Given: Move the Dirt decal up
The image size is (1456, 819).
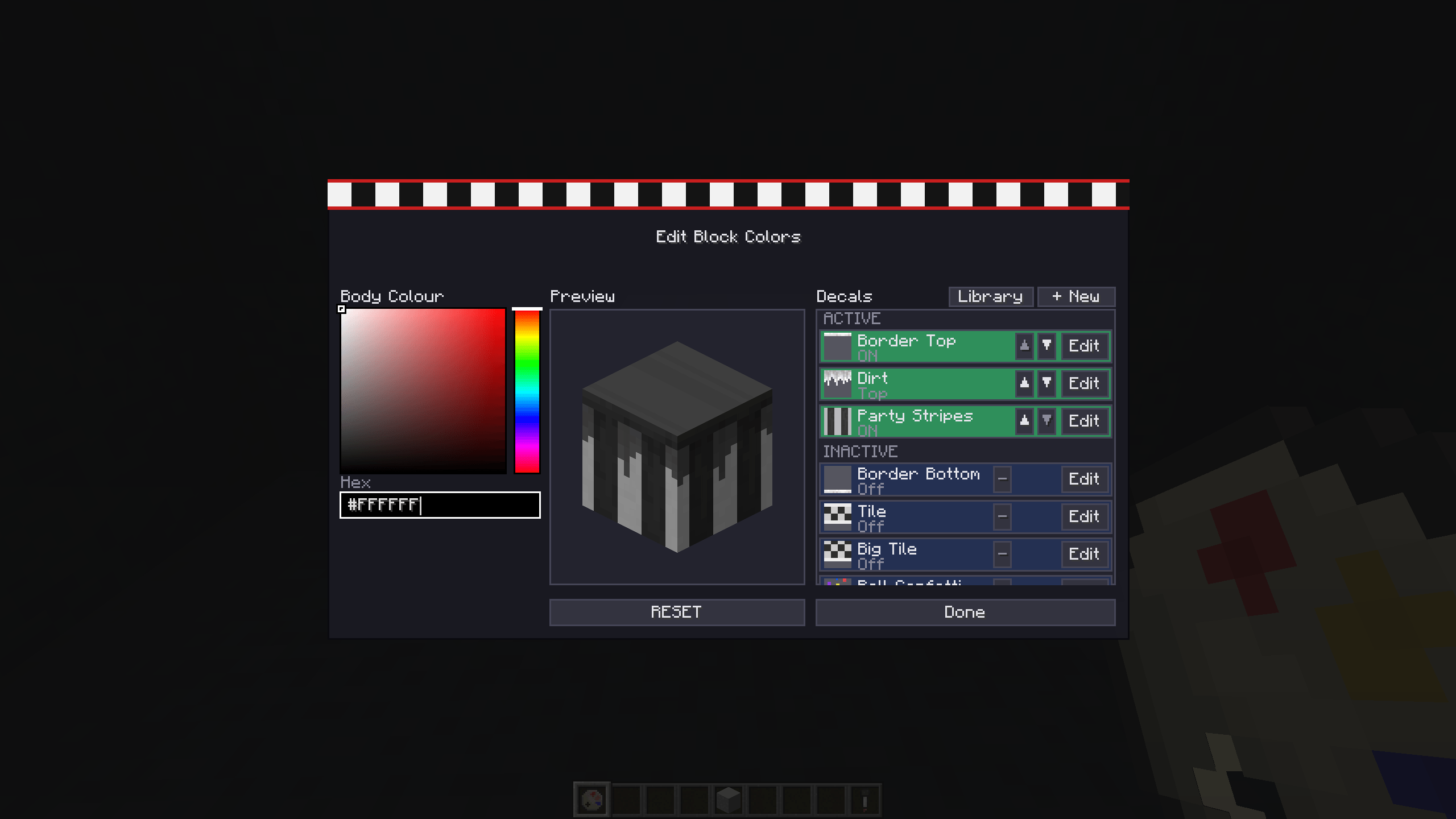Looking at the screenshot, I should tap(1024, 383).
